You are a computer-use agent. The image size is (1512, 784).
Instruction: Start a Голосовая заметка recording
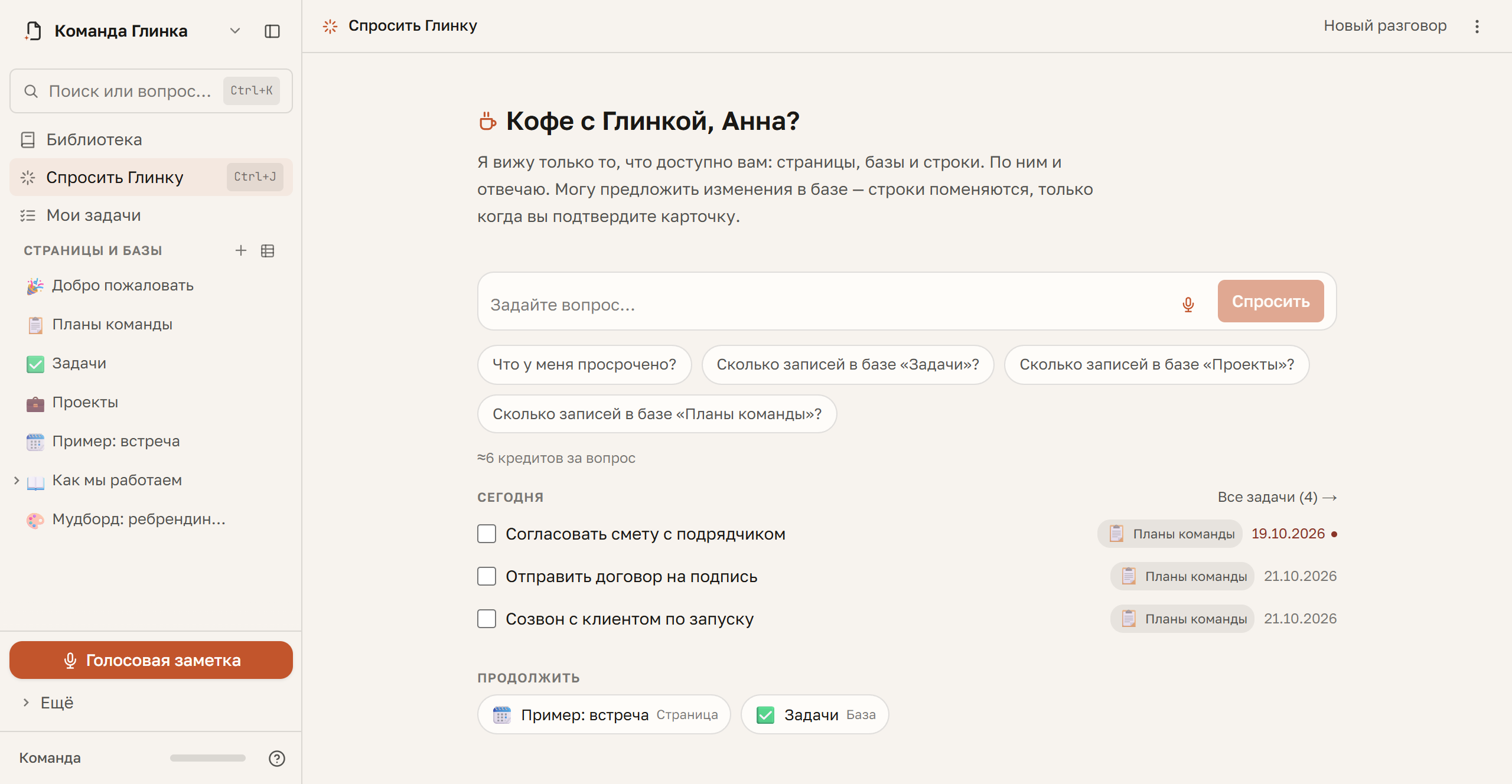tap(151, 660)
